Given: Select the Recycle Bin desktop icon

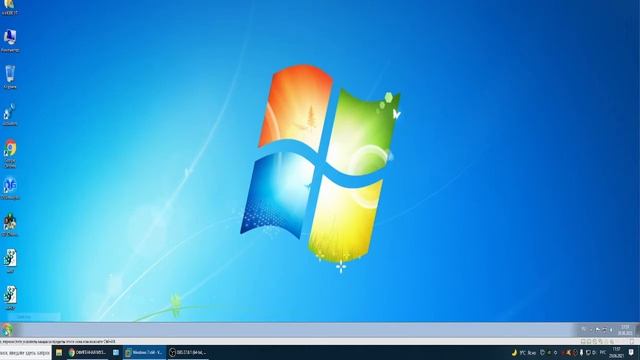Looking at the screenshot, I should 10,77.
